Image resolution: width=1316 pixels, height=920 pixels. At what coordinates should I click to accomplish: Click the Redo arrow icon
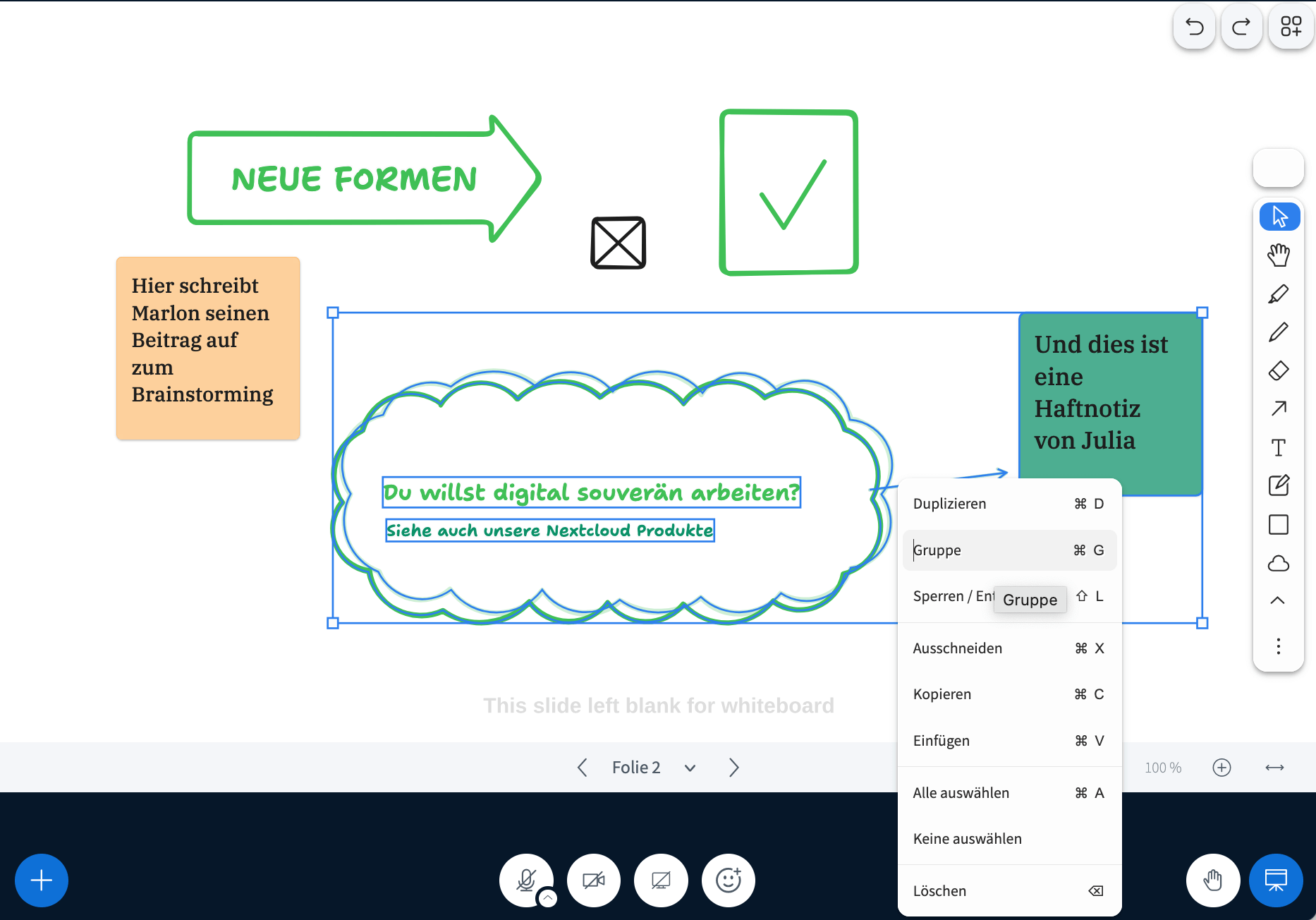[x=1241, y=27]
